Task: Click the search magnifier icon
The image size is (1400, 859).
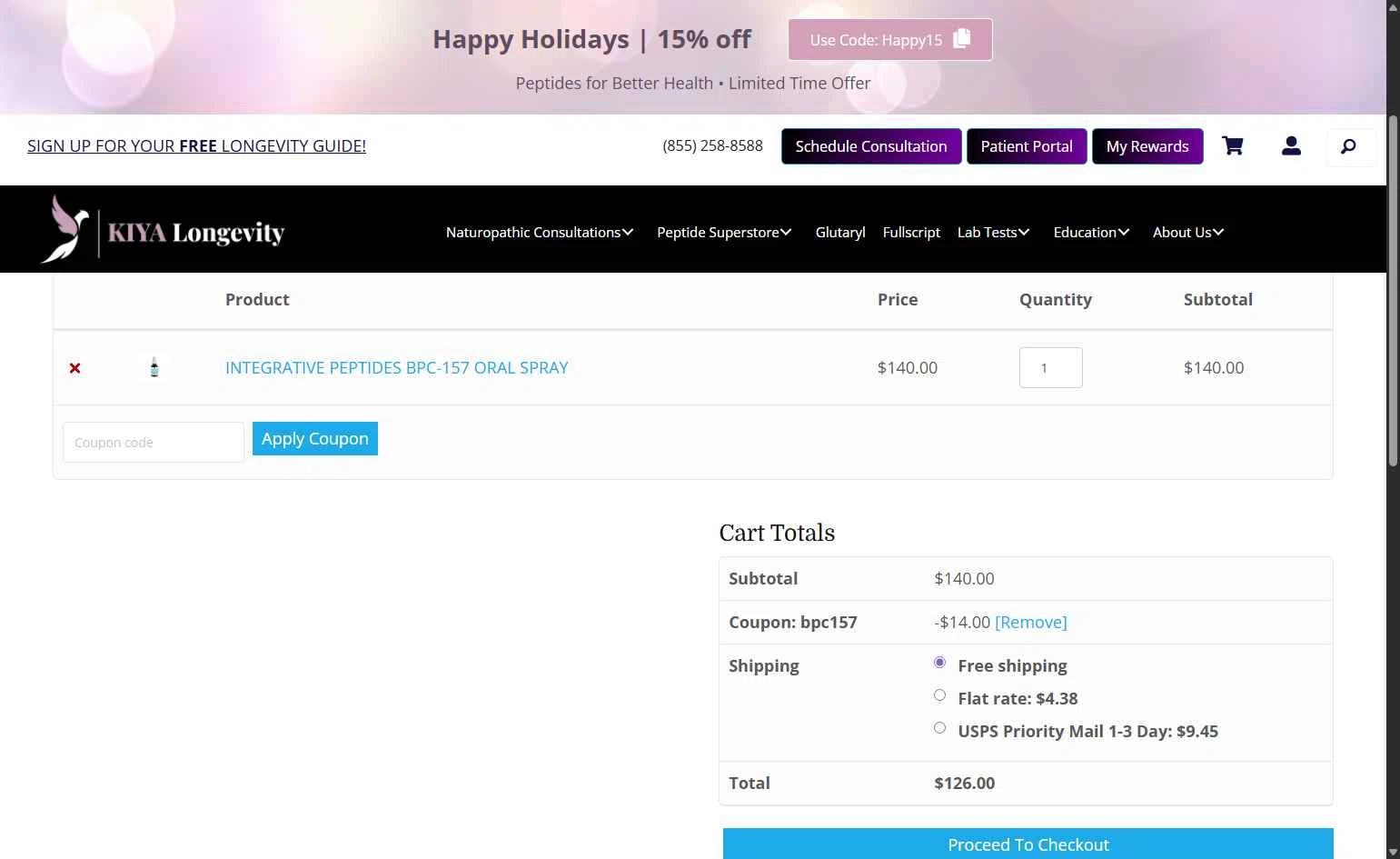Action: (1349, 146)
